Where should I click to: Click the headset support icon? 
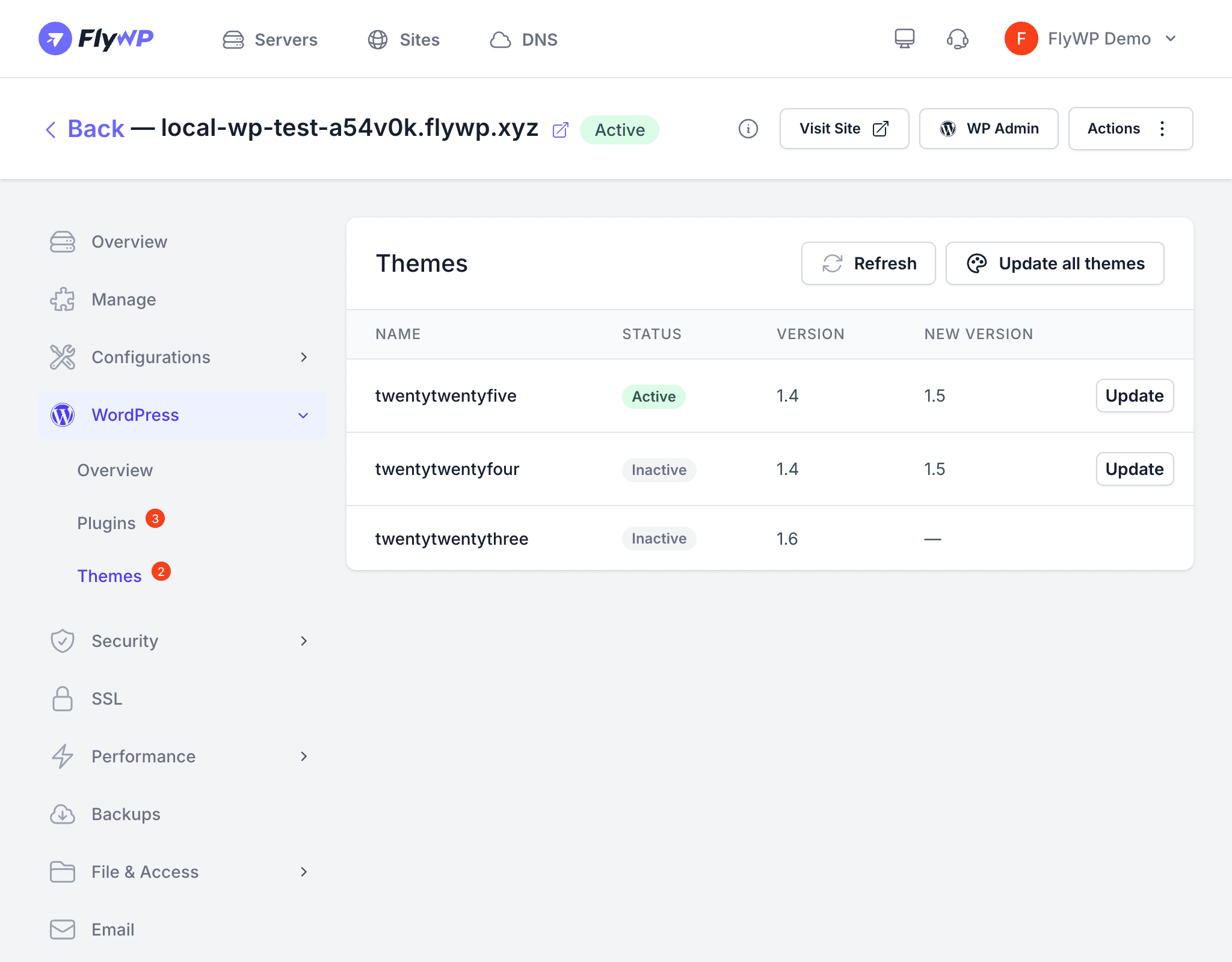point(957,39)
